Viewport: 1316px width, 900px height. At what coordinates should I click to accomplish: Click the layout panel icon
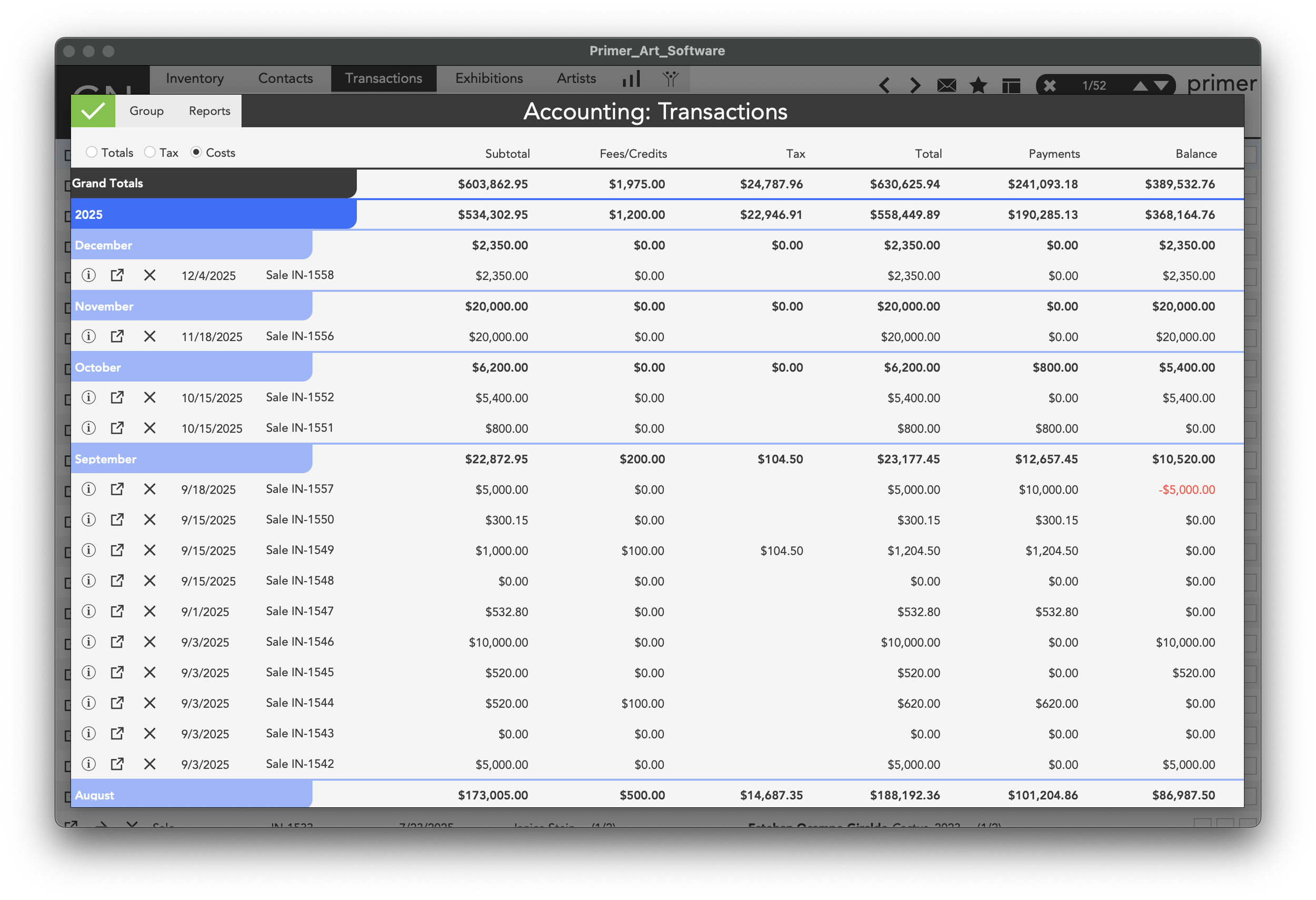point(1010,85)
